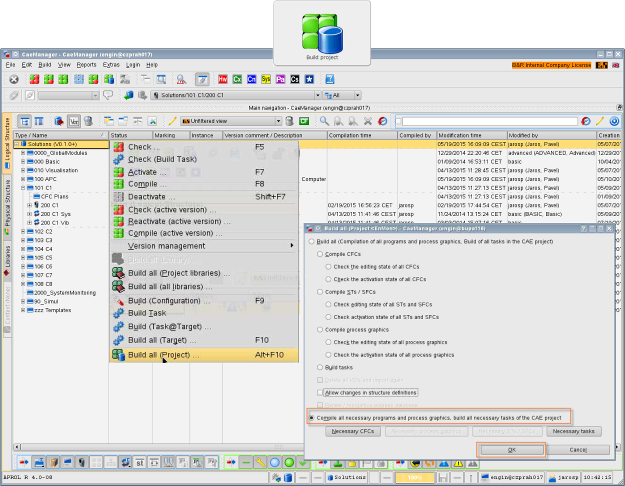Click the blue circle icon in bottom toolbar

(275, 462)
